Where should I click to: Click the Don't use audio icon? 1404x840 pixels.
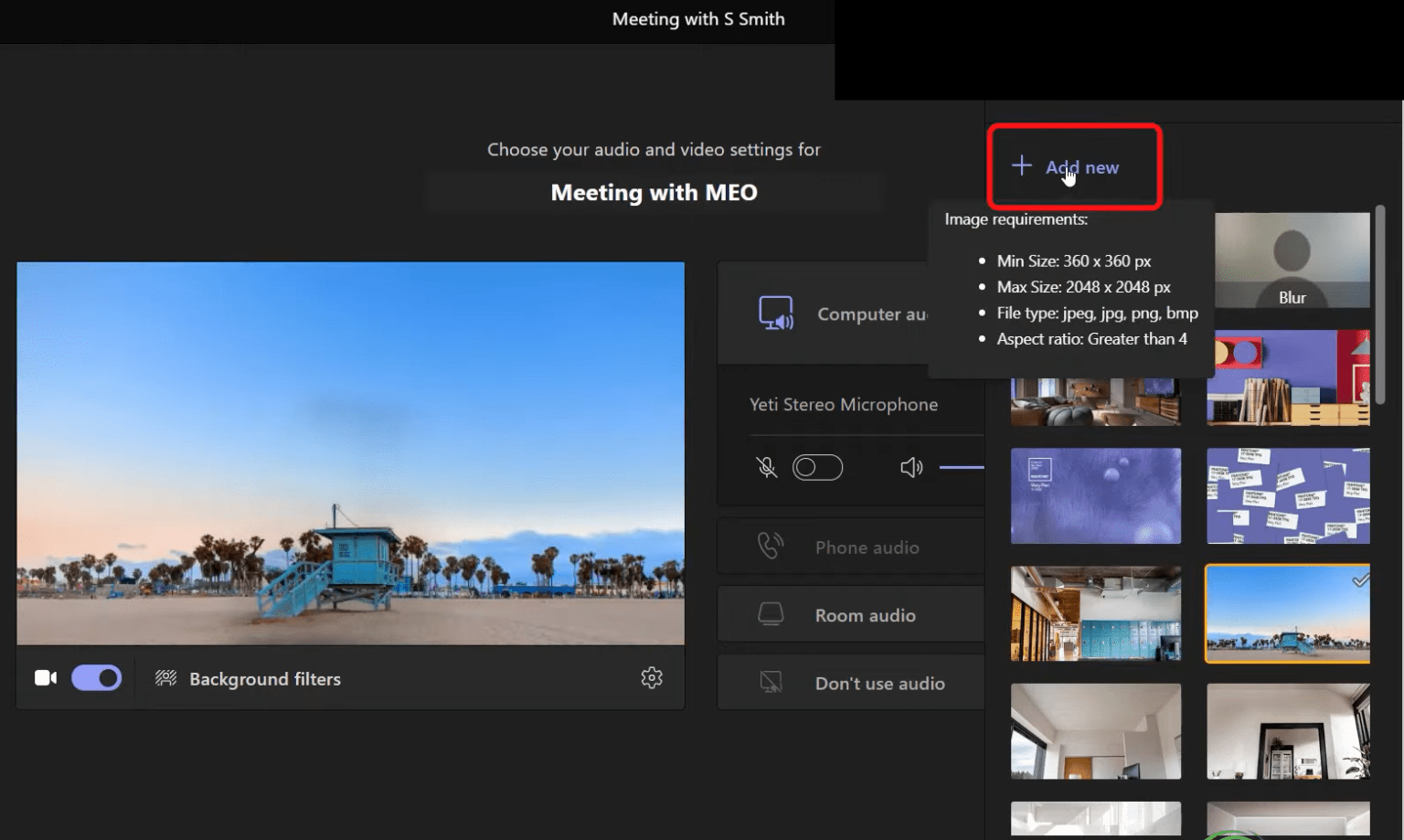[771, 682]
